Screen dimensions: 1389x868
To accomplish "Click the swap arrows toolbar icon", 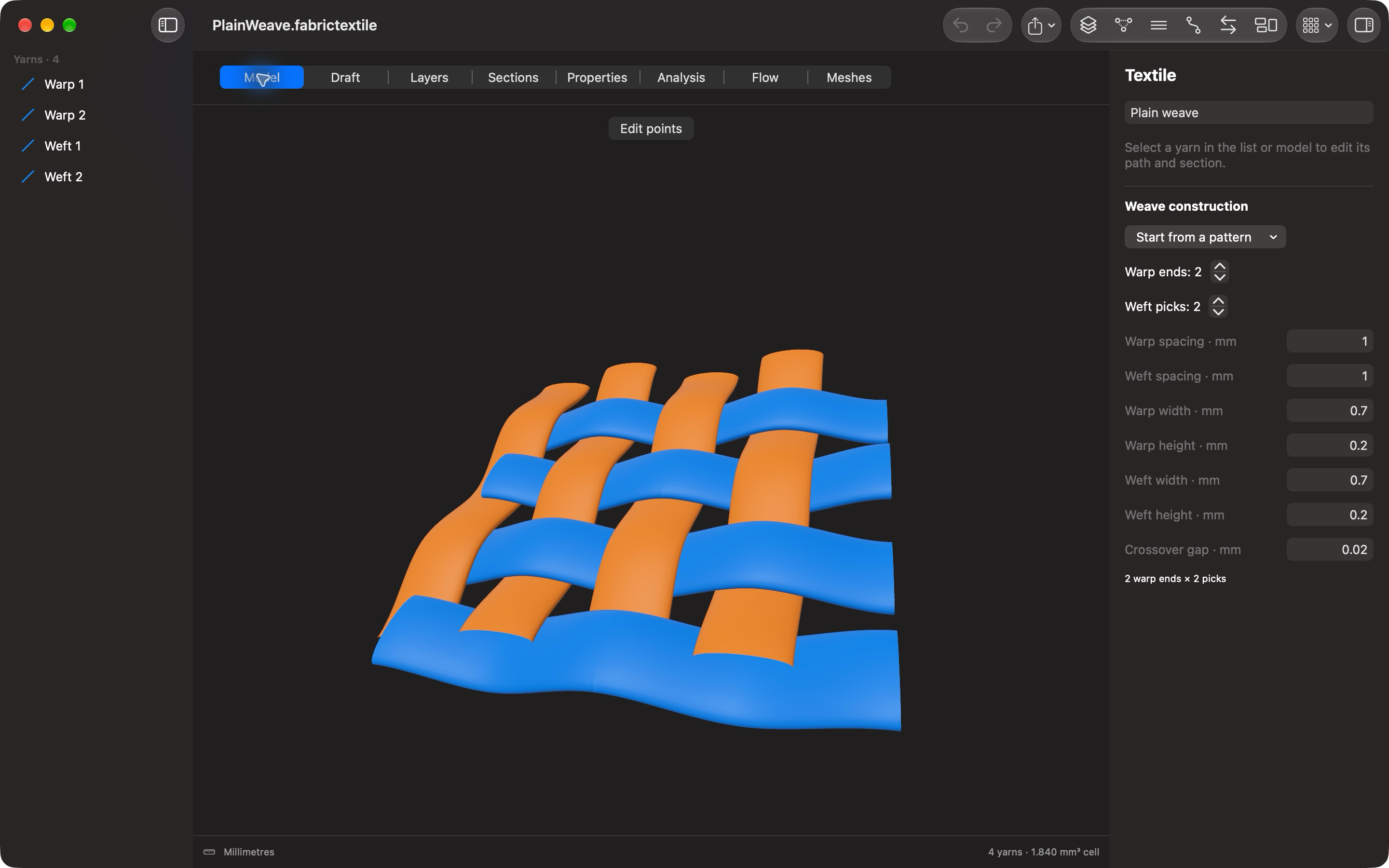I will click(1228, 25).
